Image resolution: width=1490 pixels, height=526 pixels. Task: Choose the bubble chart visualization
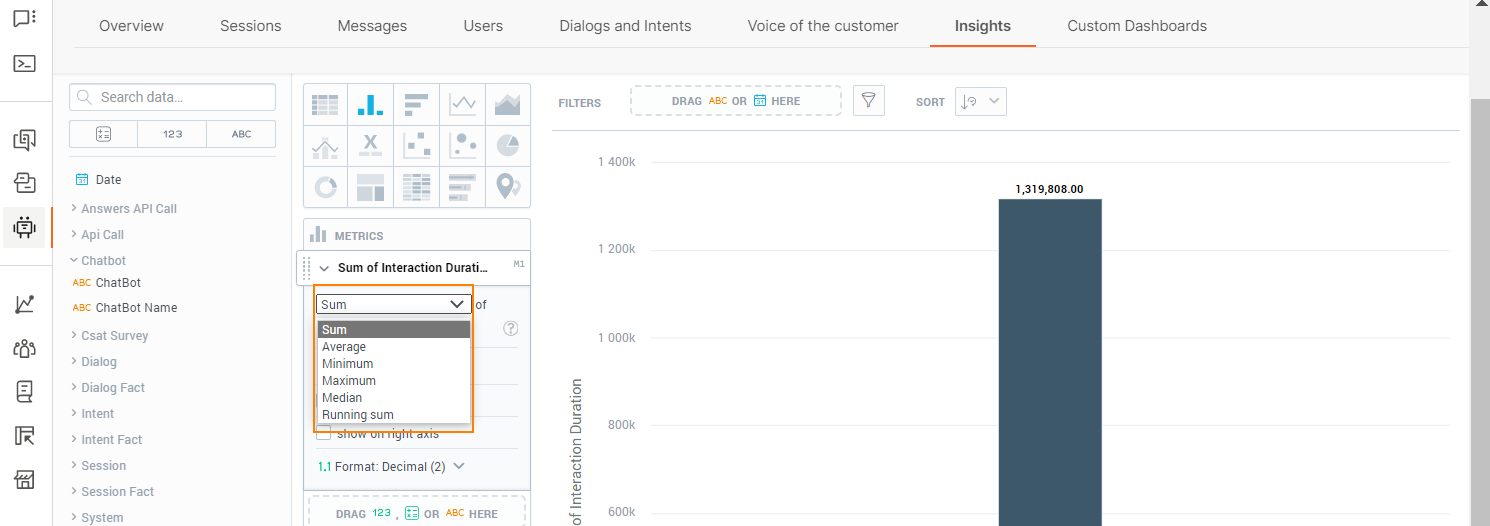pos(463,145)
